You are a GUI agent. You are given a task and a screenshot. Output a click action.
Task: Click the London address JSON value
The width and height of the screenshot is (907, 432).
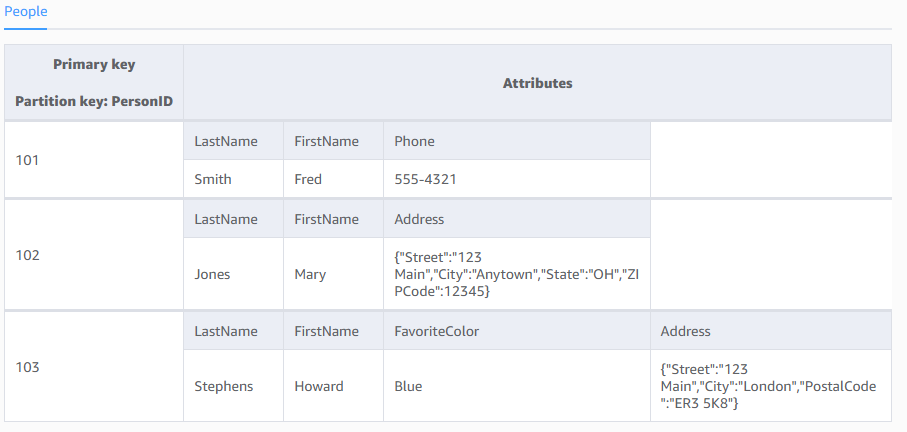pyautogui.click(x=768, y=386)
